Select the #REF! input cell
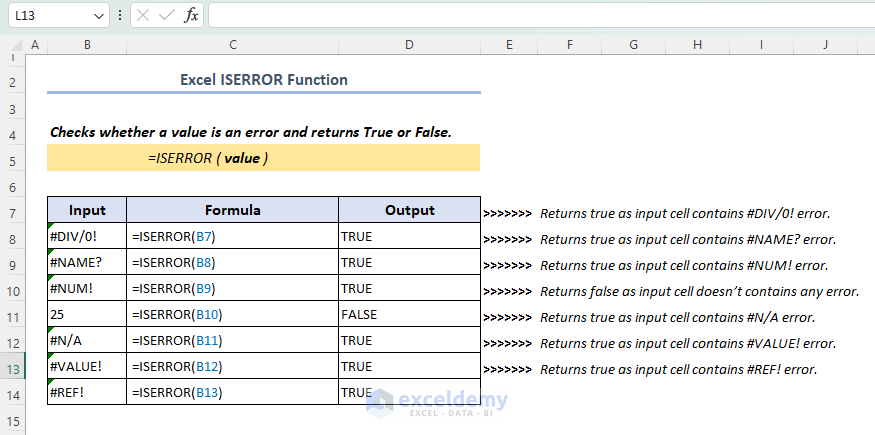This screenshot has height=435, width=875. (87, 392)
